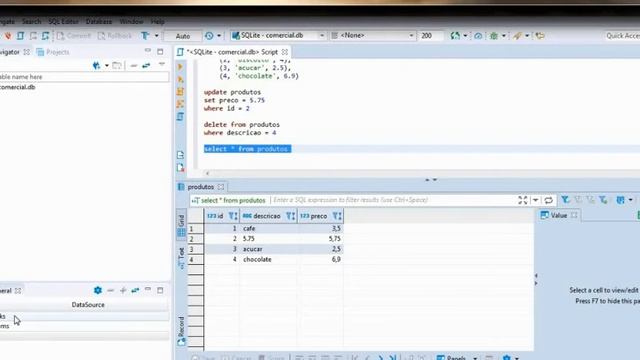Image resolution: width=640 pixels, height=360 pixels.
Task: Click the tools wrench toolbar icon
Action: point(518,36)
